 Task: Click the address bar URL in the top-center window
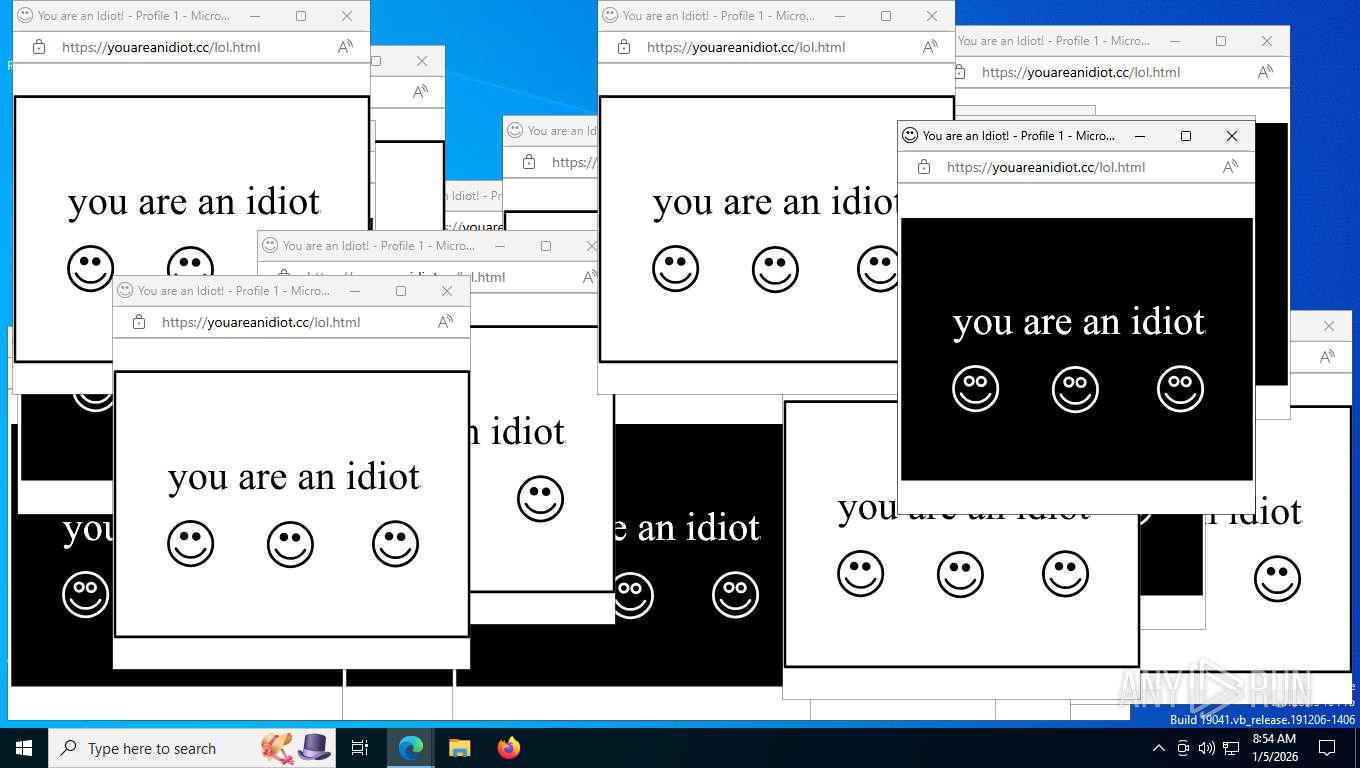(x=746, y=47)
